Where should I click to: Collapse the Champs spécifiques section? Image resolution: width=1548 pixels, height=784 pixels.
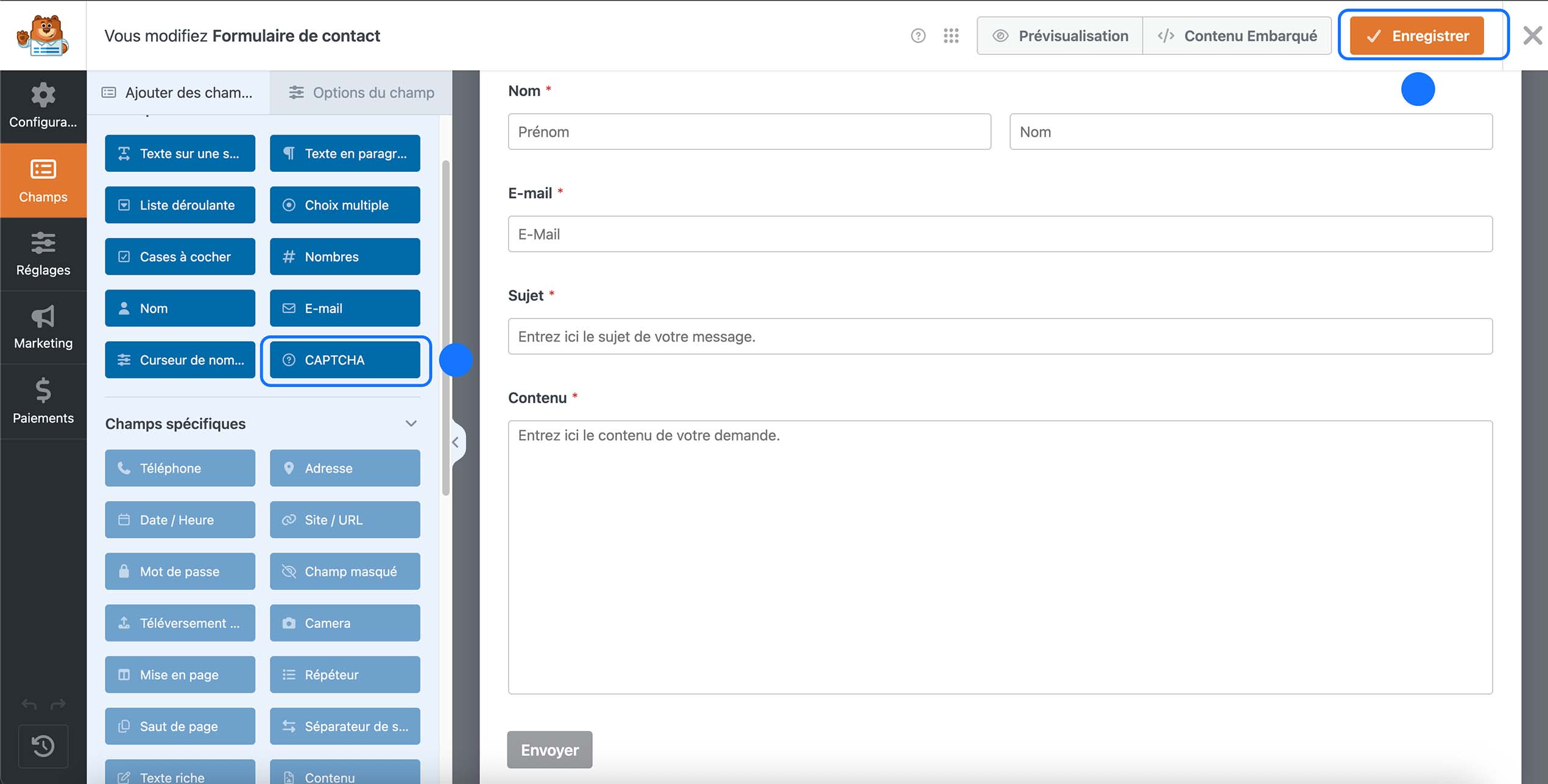pyautogui.click(x=411, y=423)
